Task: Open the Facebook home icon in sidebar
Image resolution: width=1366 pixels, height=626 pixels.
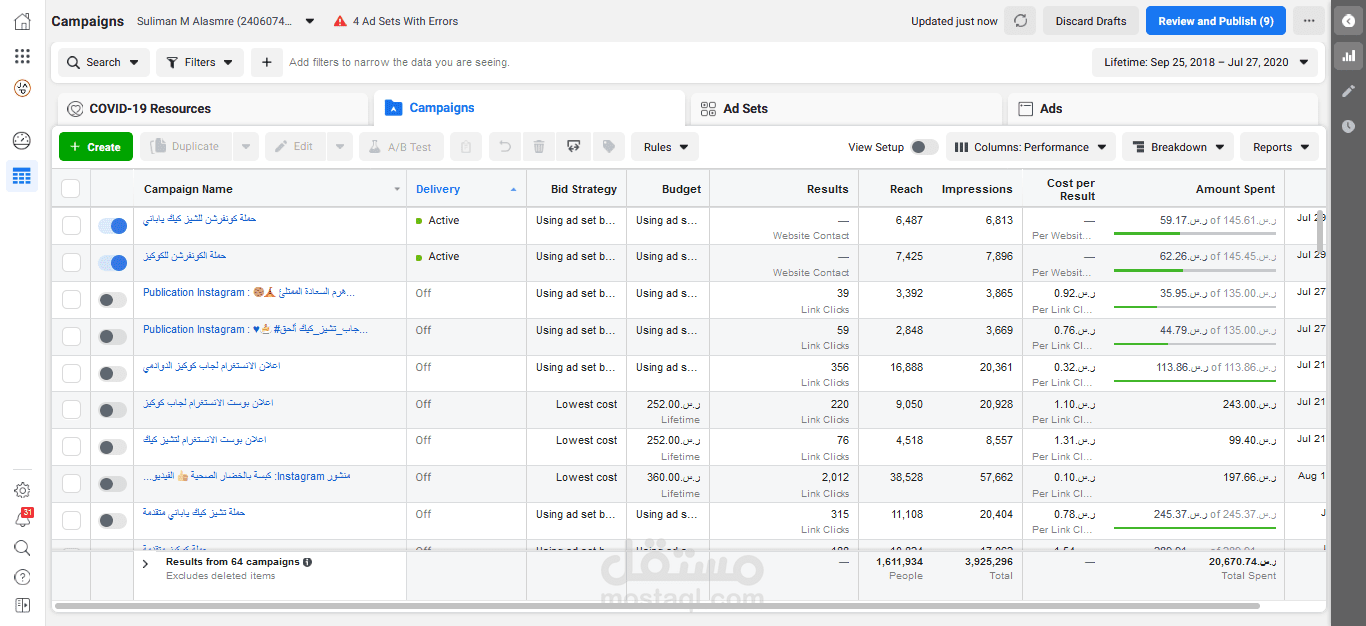Action: pos(22,22)
